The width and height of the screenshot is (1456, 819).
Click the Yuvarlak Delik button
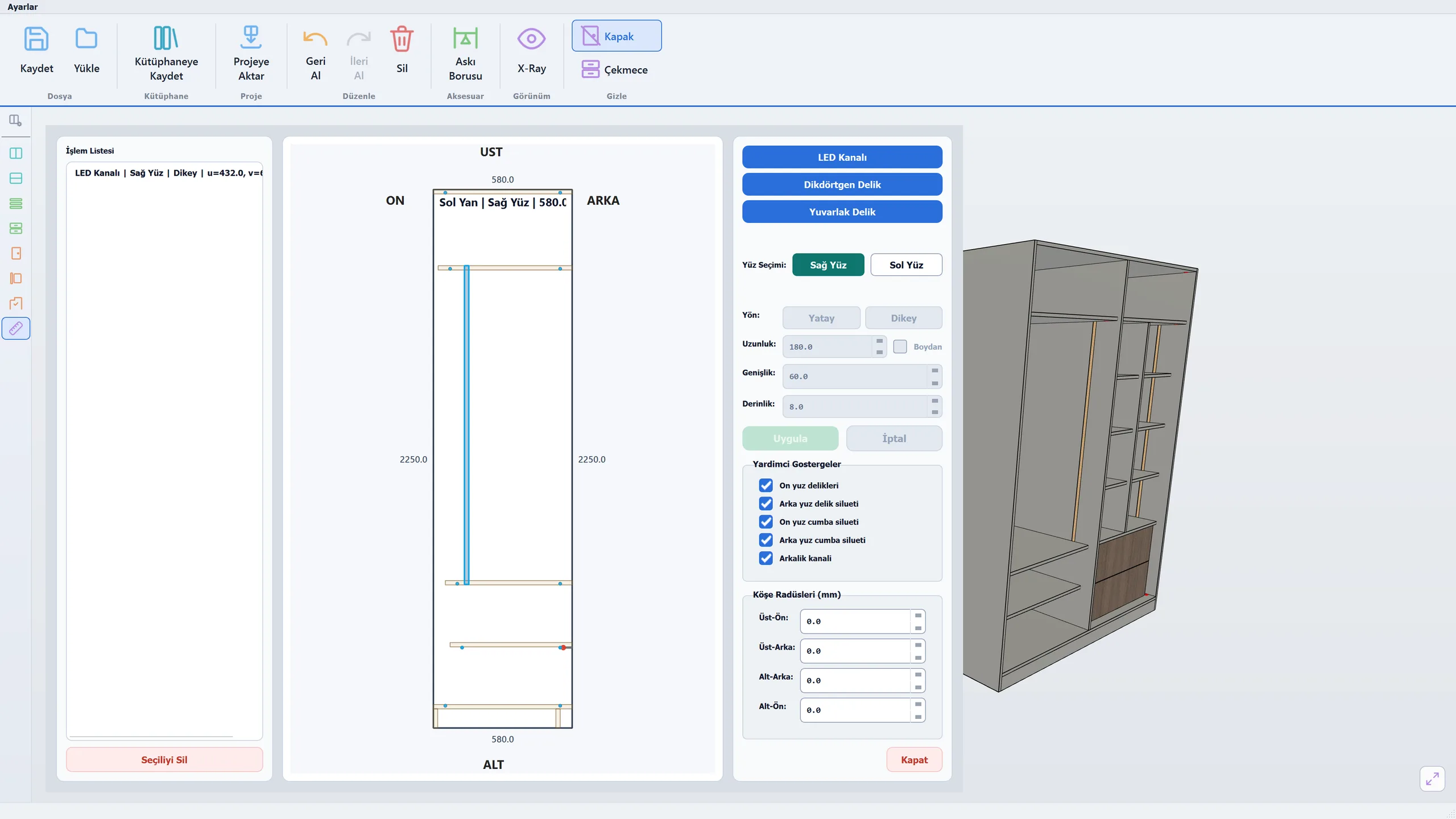(842, 212)
